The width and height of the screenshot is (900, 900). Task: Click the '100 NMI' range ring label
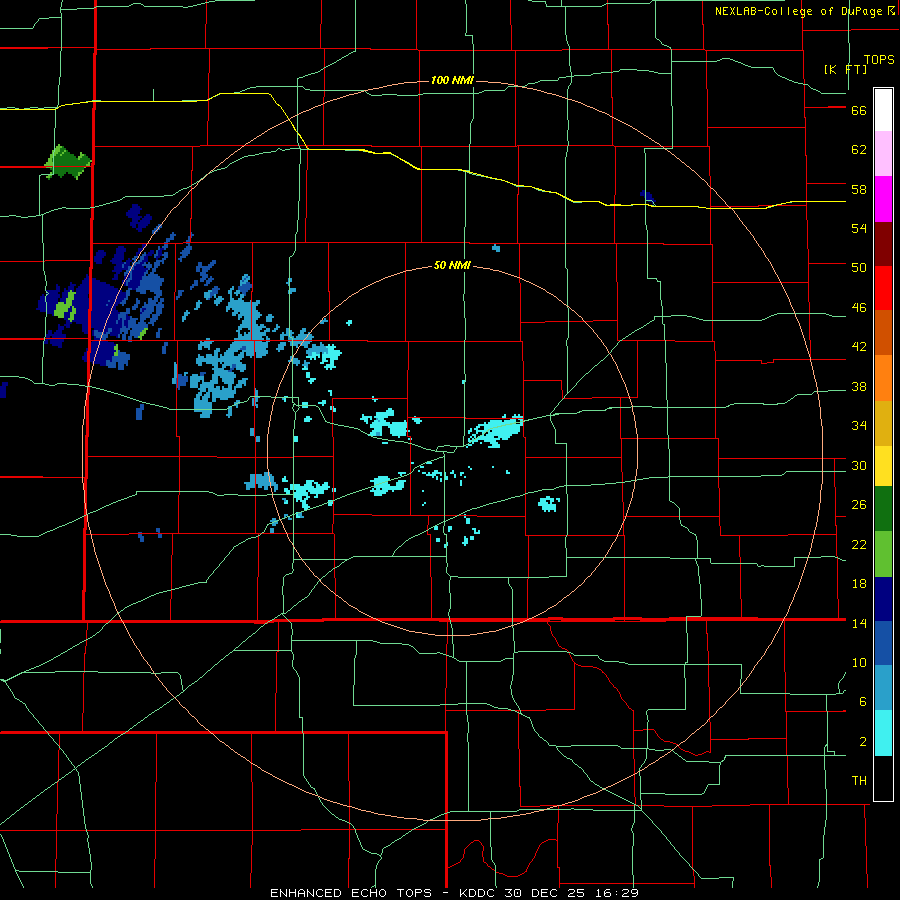click(452, 80)
